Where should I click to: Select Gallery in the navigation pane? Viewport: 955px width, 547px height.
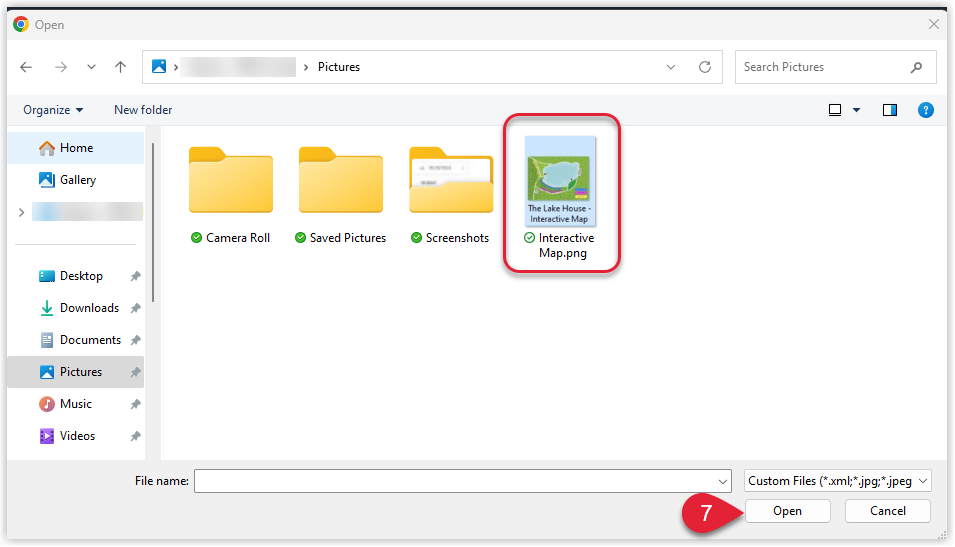[x=76, y=180]
